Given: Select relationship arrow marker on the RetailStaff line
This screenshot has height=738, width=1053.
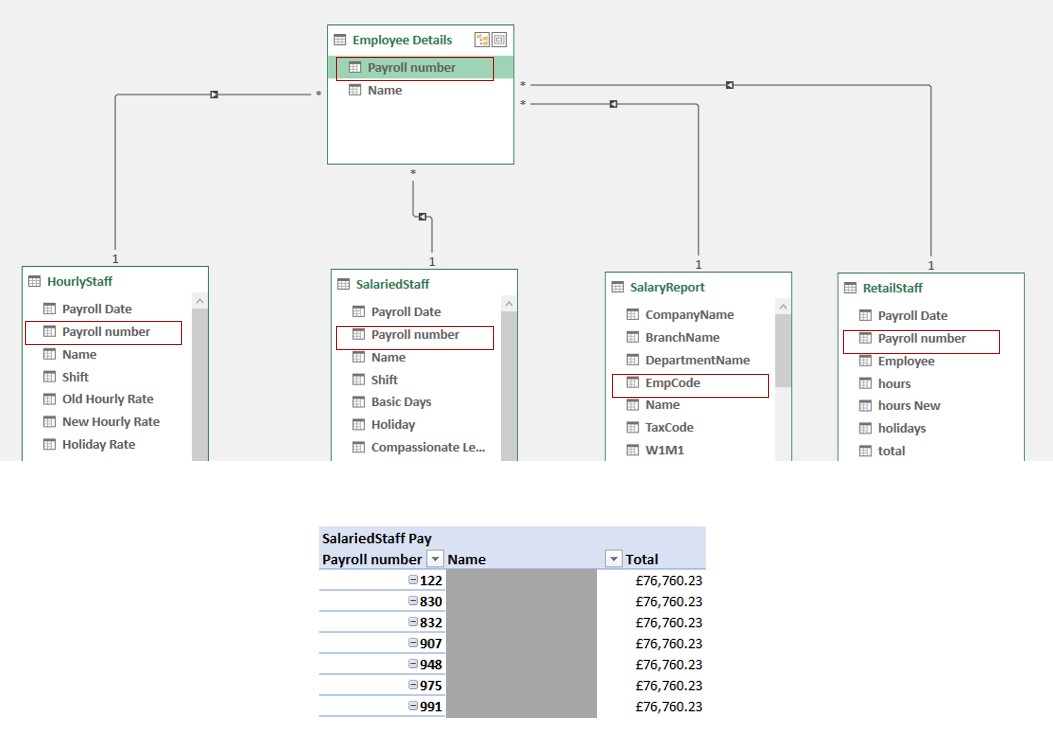Looking at the screenshot, I should coord(729,85).
